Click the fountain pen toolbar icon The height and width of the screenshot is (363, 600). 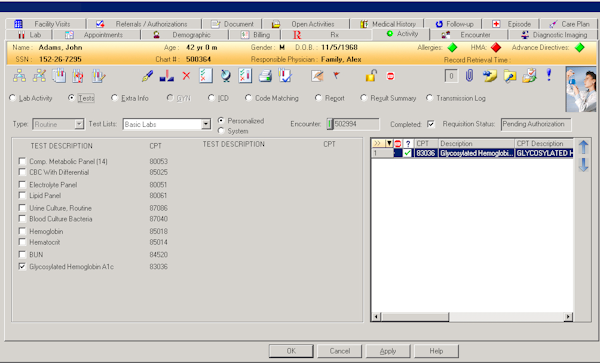point(147,76)
